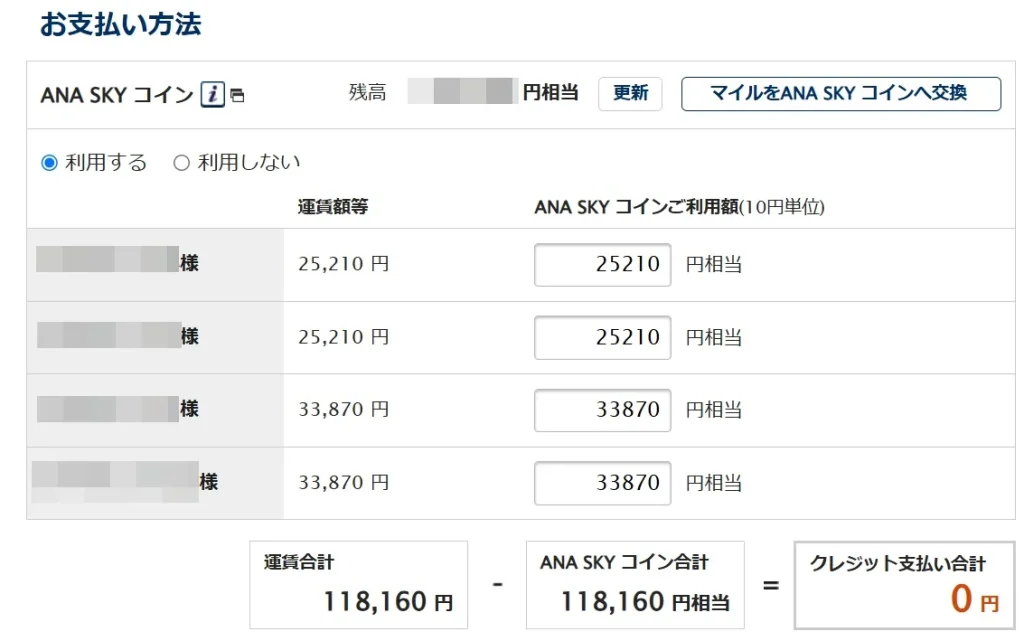Click the third passenger's 33870 coin field
This screenshot has width=1024, height=641.
coord(602,410)
